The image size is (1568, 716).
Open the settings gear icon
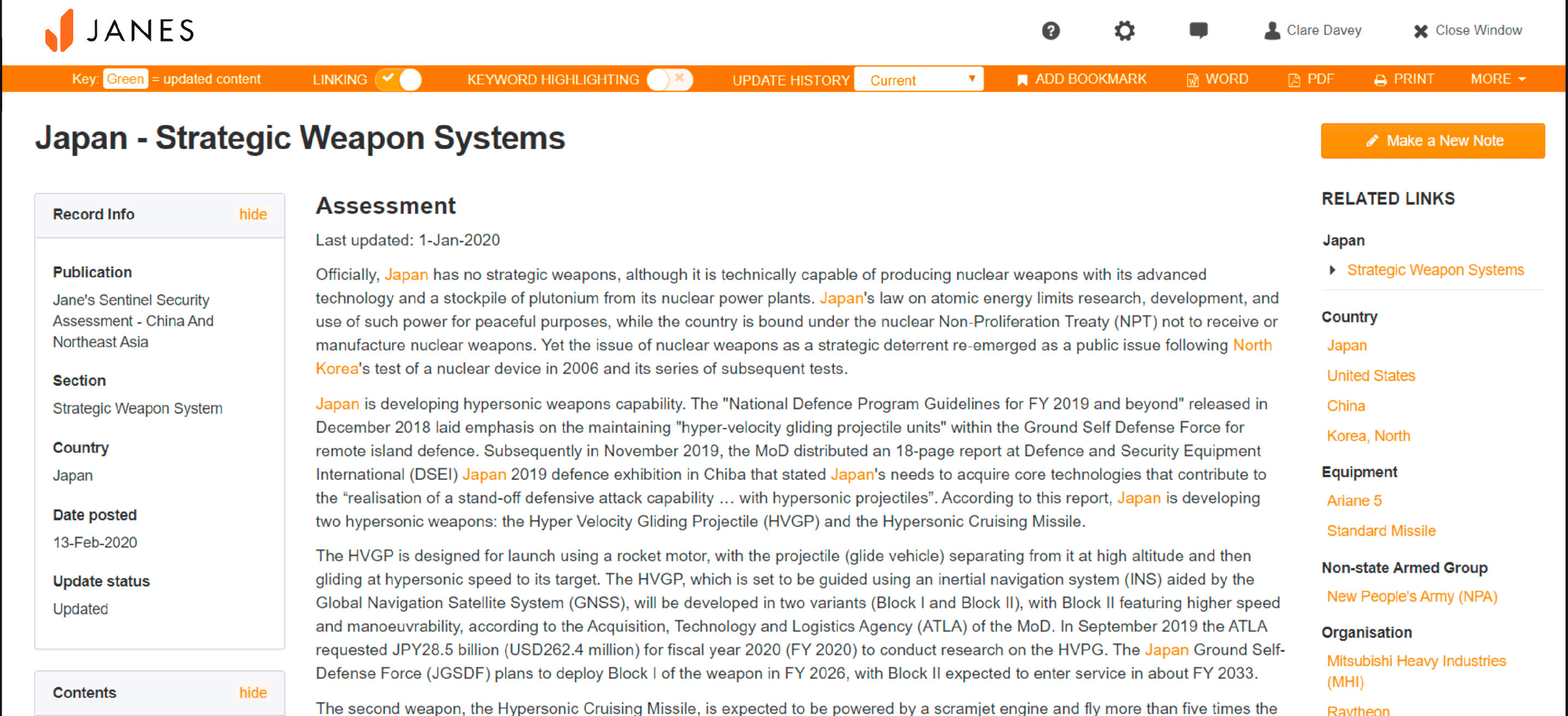point(1124,31)
